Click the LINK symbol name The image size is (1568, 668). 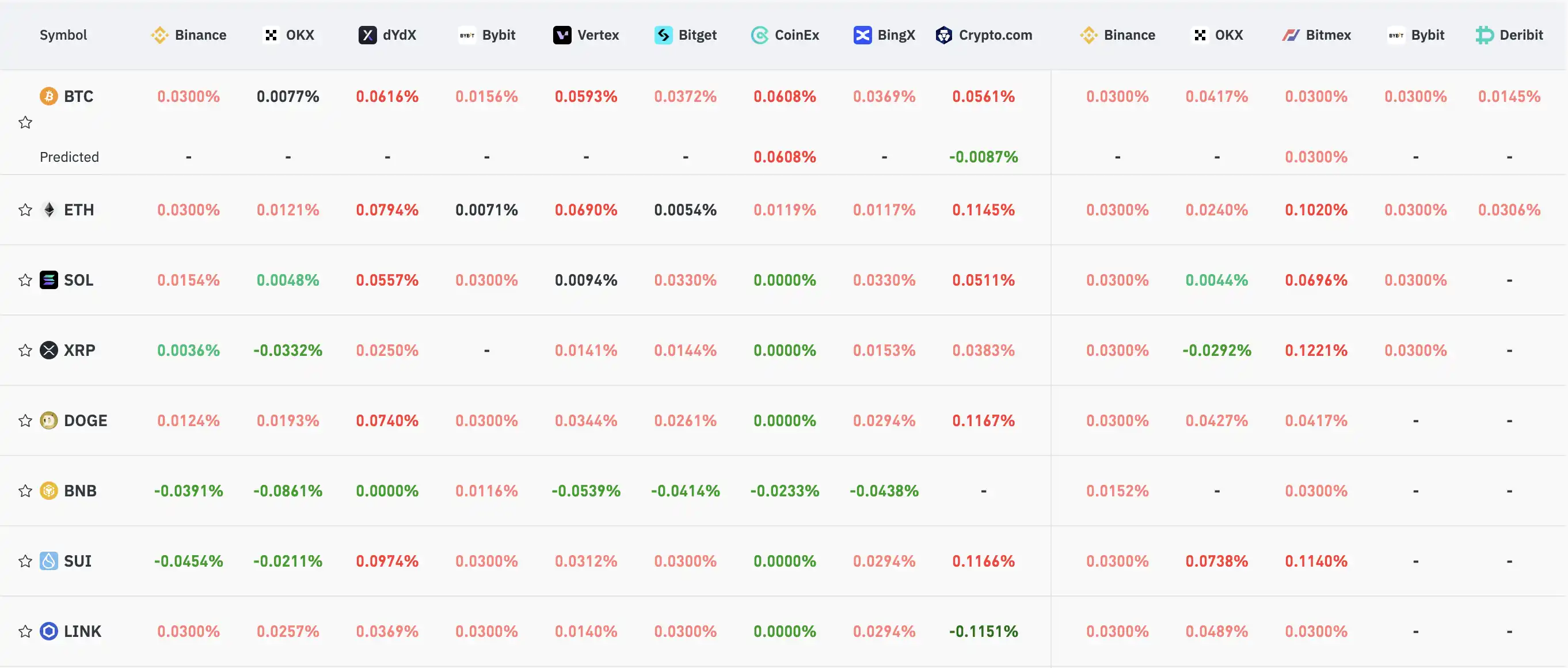click(83, 632)
